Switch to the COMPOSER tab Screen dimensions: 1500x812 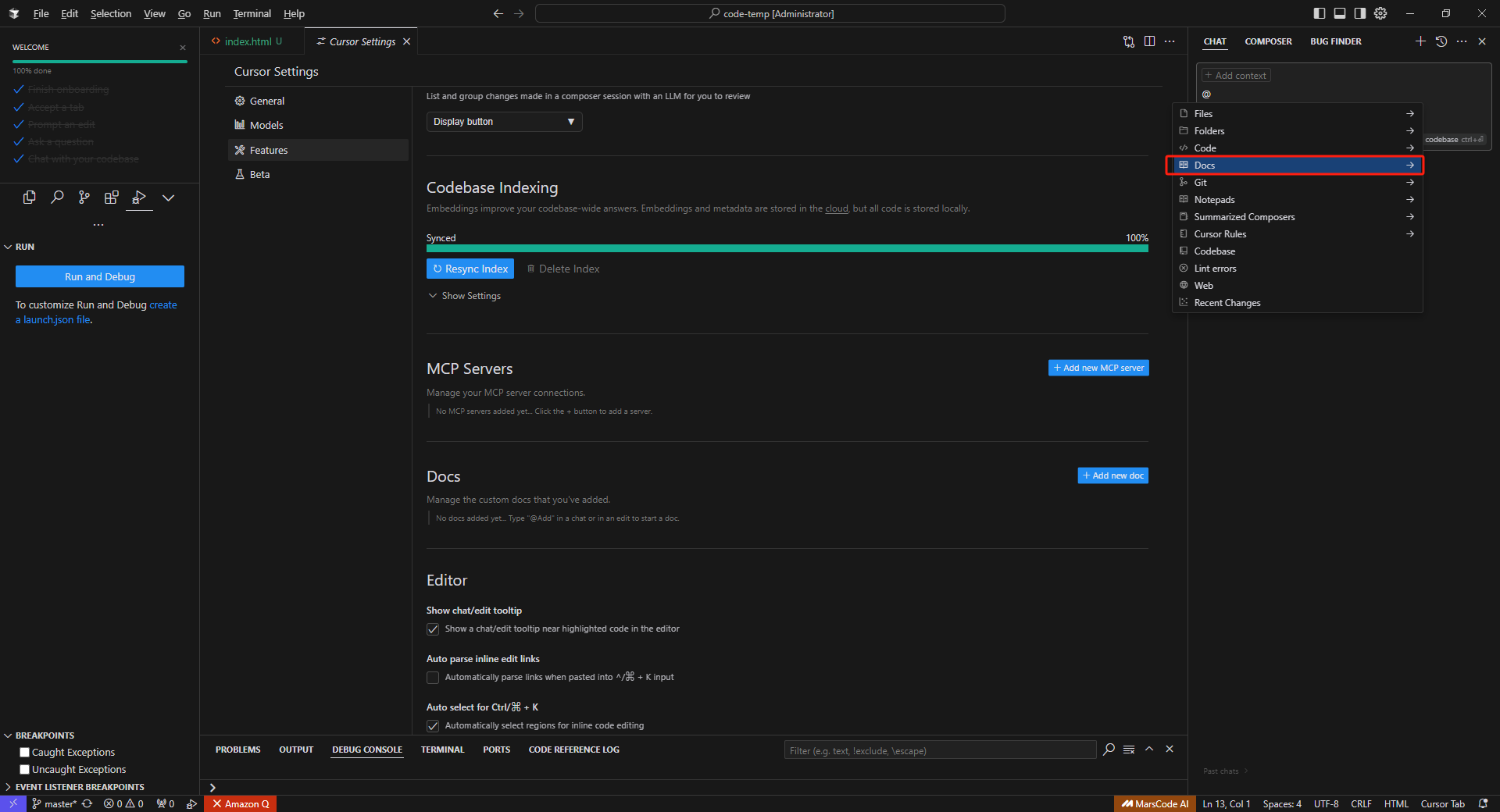pyautogui.click(x=1268, y=41)
